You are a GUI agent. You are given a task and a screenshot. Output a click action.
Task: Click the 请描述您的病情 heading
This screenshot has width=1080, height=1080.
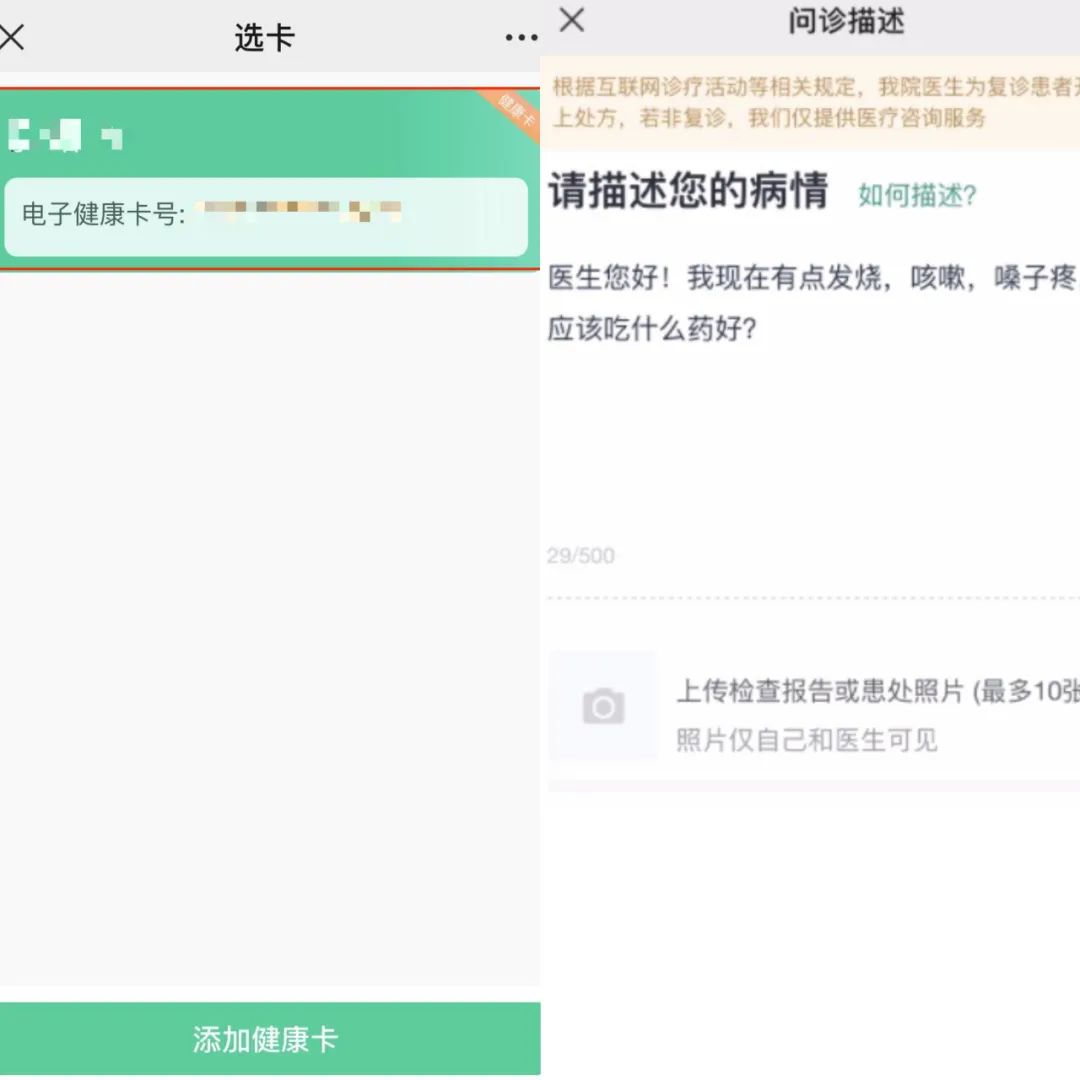[688, 190]
